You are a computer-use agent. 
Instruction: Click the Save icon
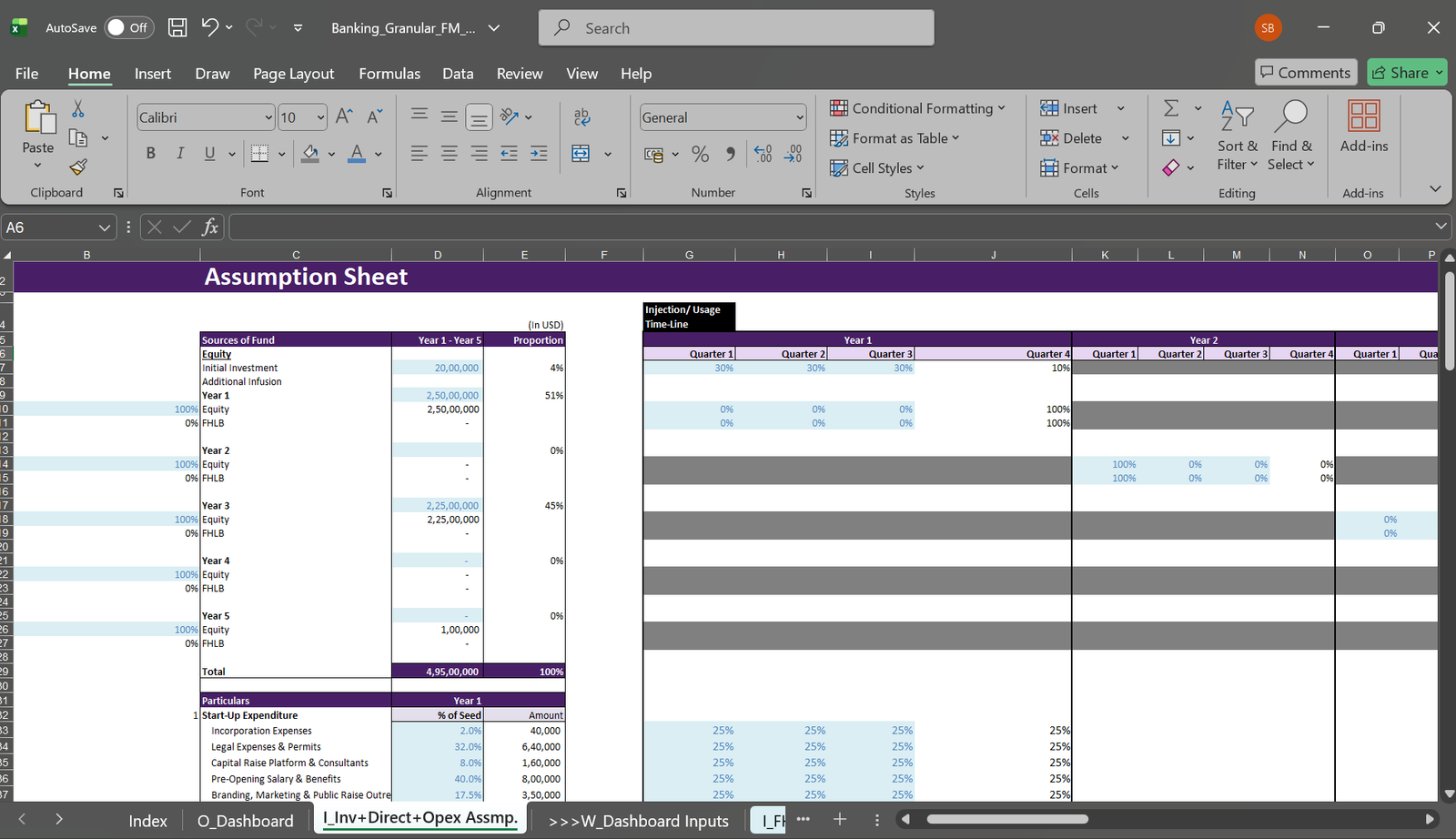pyautogui.click(x=177, y=27)
